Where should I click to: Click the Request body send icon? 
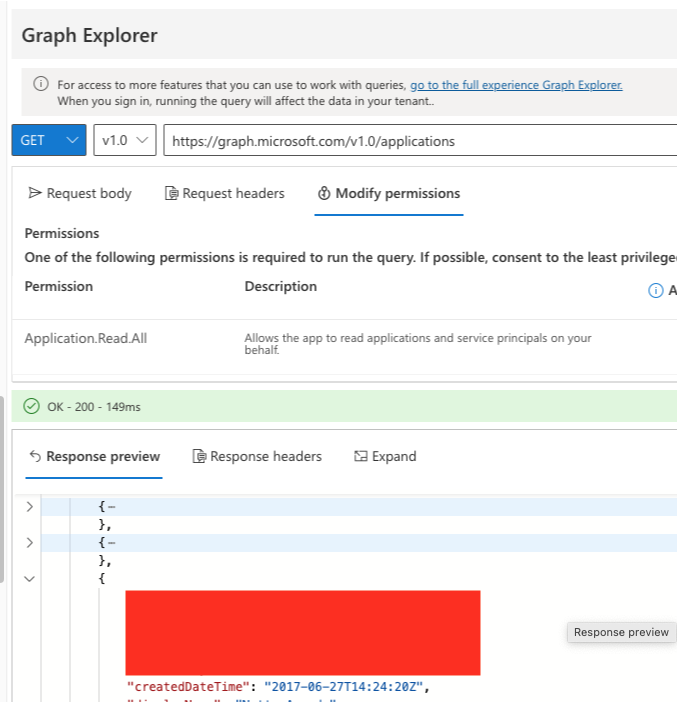[x=35, y=193]
